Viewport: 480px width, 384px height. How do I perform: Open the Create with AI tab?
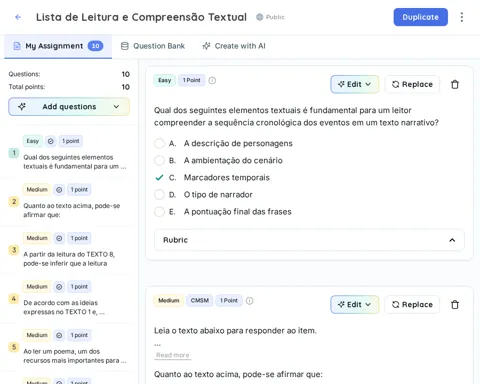coord(234,46)
